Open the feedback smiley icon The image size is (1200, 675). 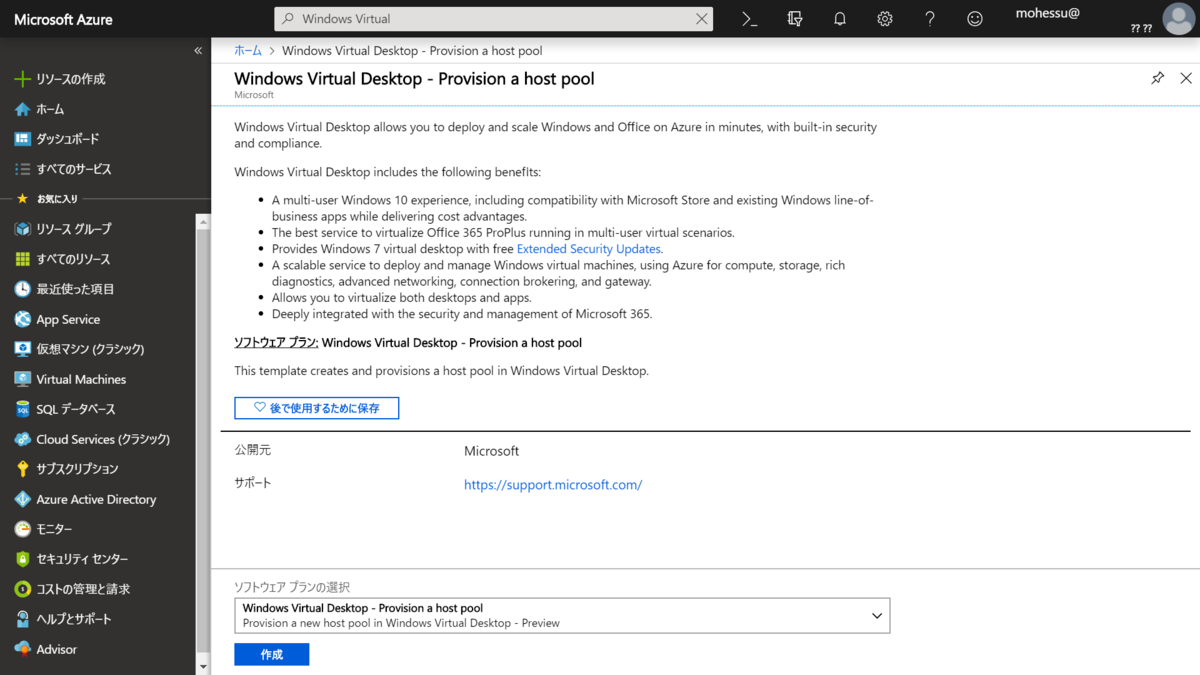[x=975, y=18]
